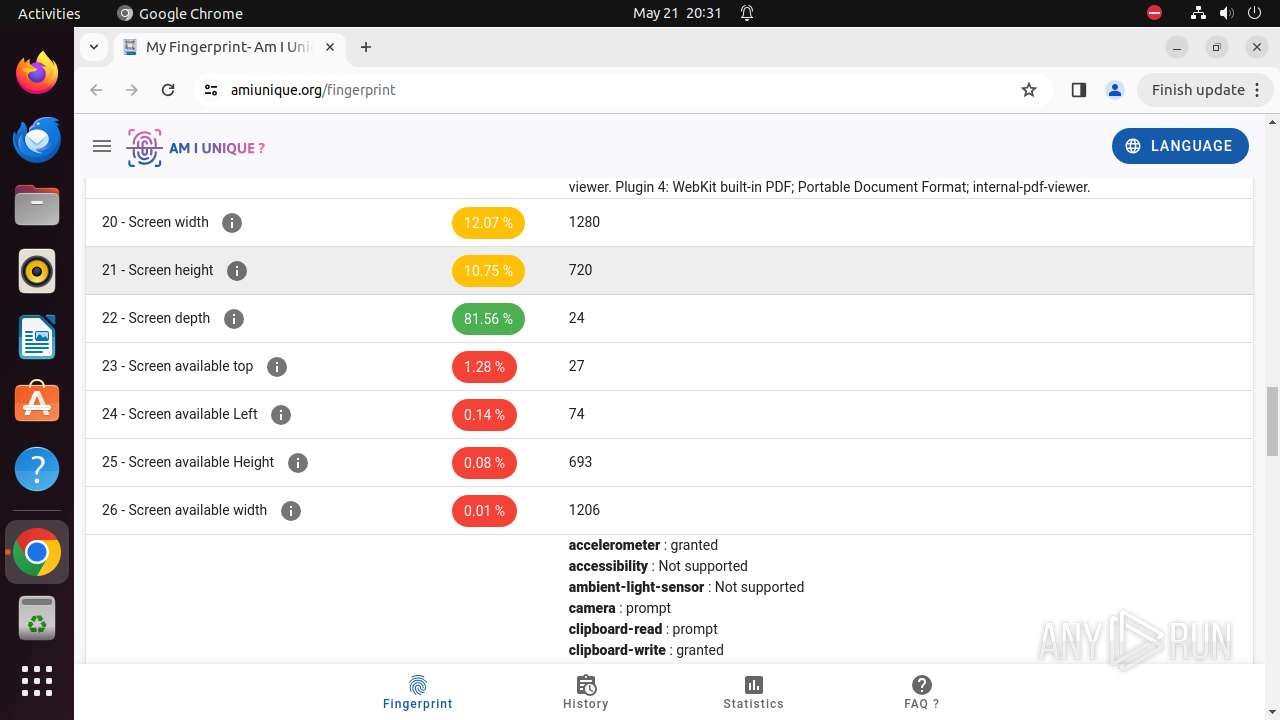This screenshot has height=720, width=1280.
Task: Show info for Screen available Height
Action: tap(298, 463)
